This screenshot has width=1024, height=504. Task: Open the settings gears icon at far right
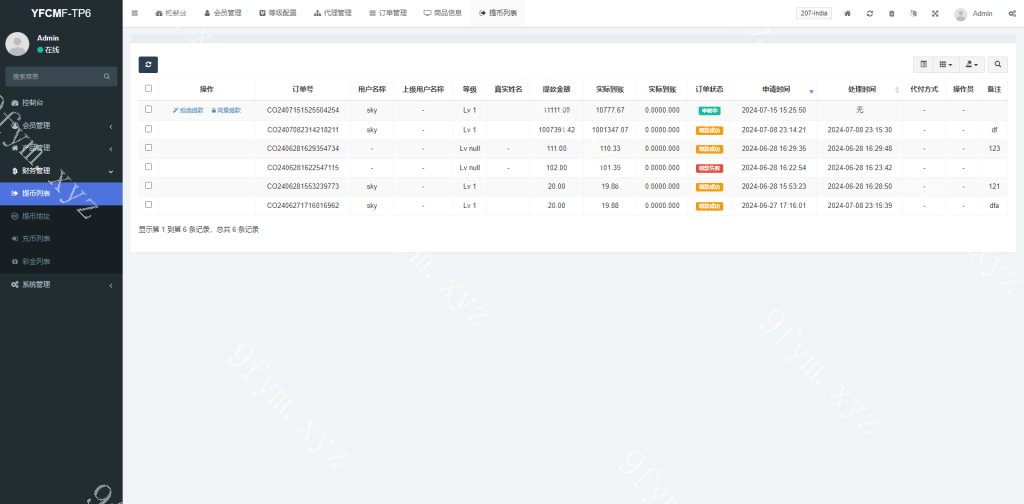(x=1012, y=13)
